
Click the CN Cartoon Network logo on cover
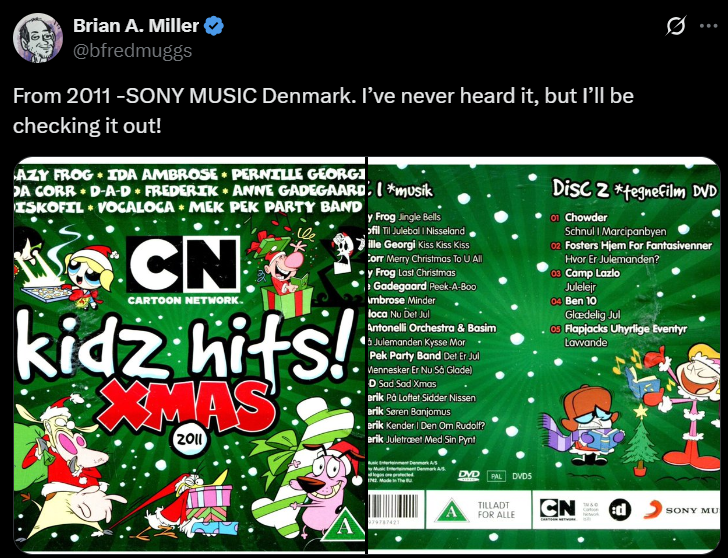tap(184, 271)
